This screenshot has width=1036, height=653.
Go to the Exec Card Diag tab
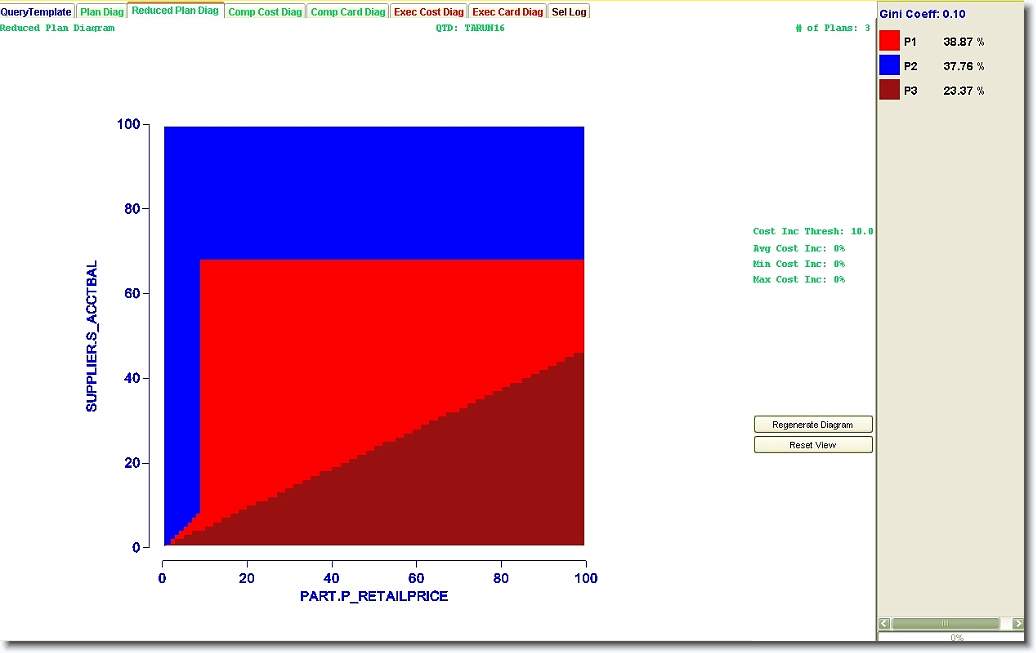tap(508, 12)
